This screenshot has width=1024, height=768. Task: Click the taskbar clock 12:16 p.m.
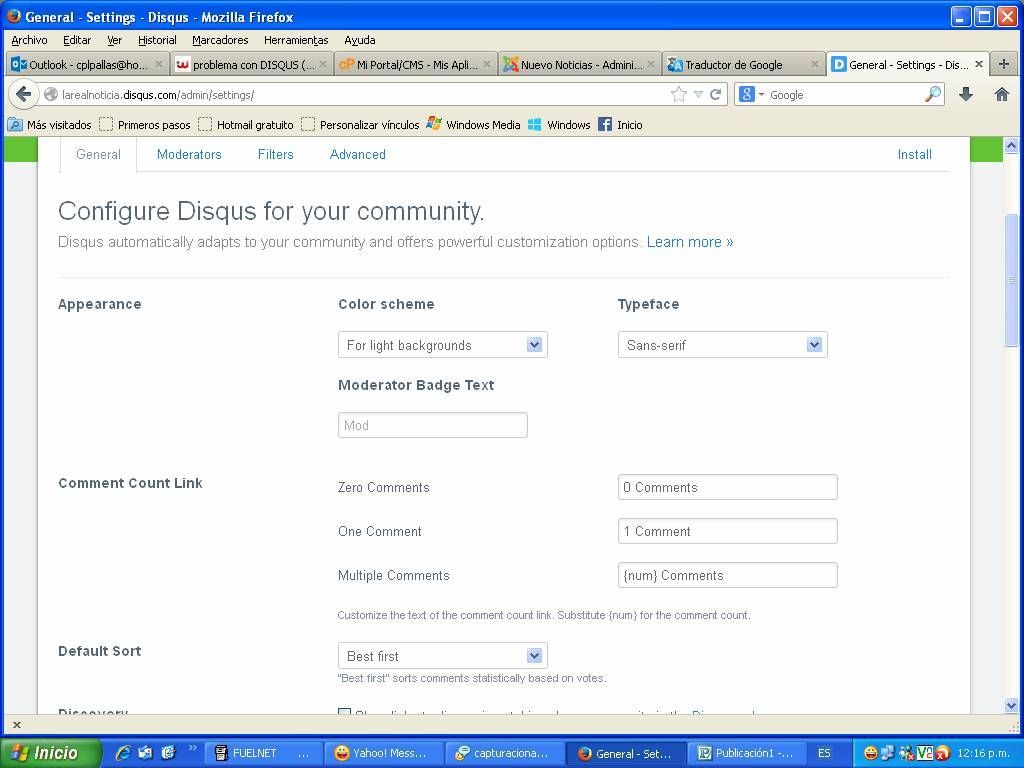click(983, 753)
